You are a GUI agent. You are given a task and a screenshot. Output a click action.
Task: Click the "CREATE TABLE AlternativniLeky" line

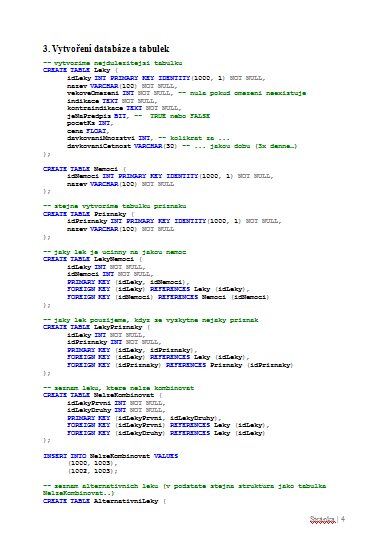click(x=104, y=502)
